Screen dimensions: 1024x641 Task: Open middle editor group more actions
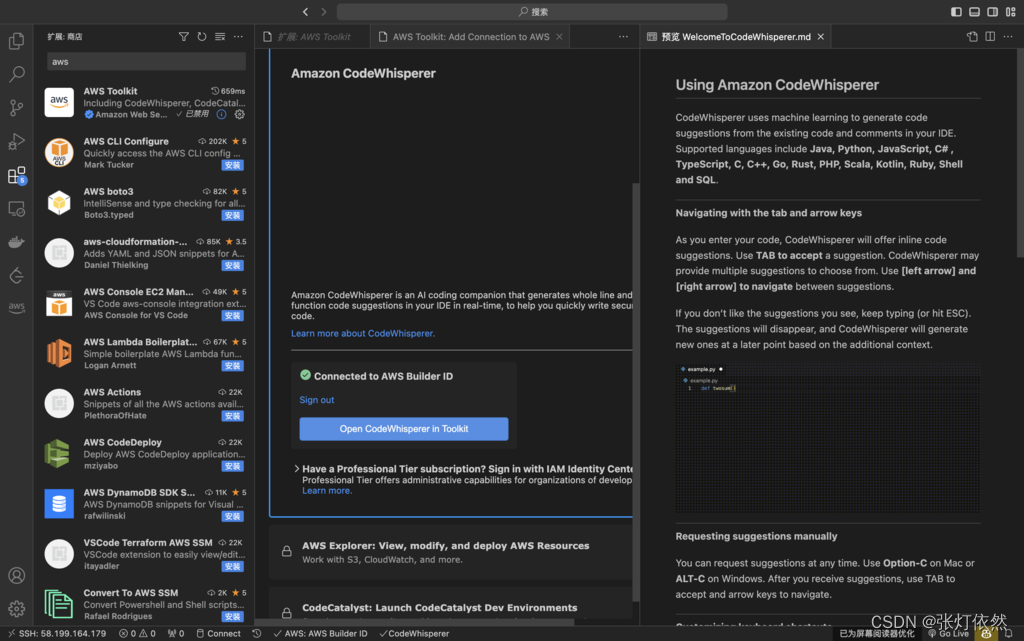point(624,37)
